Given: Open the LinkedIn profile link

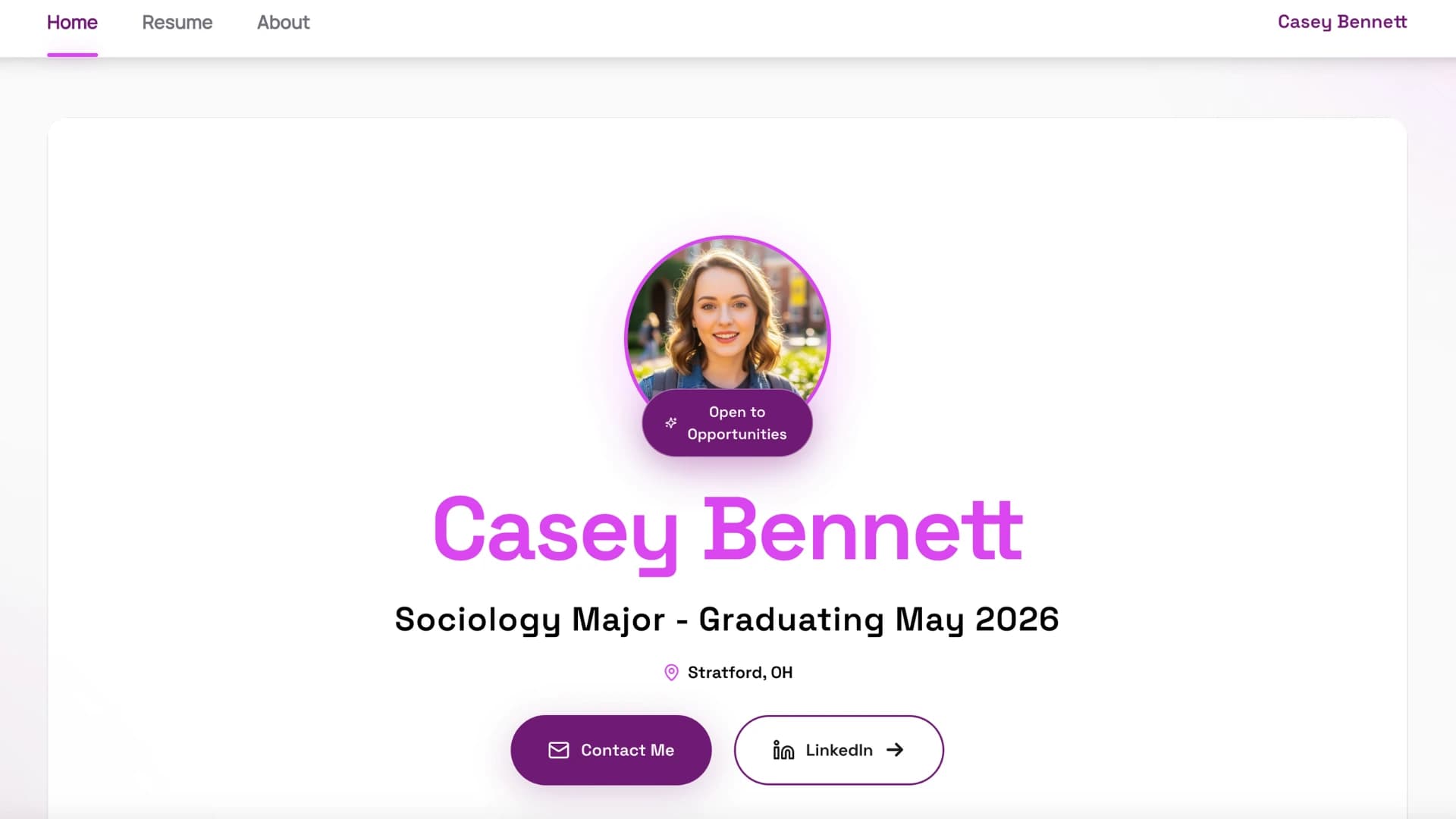Looking at the screenshot, I should 838,750.
